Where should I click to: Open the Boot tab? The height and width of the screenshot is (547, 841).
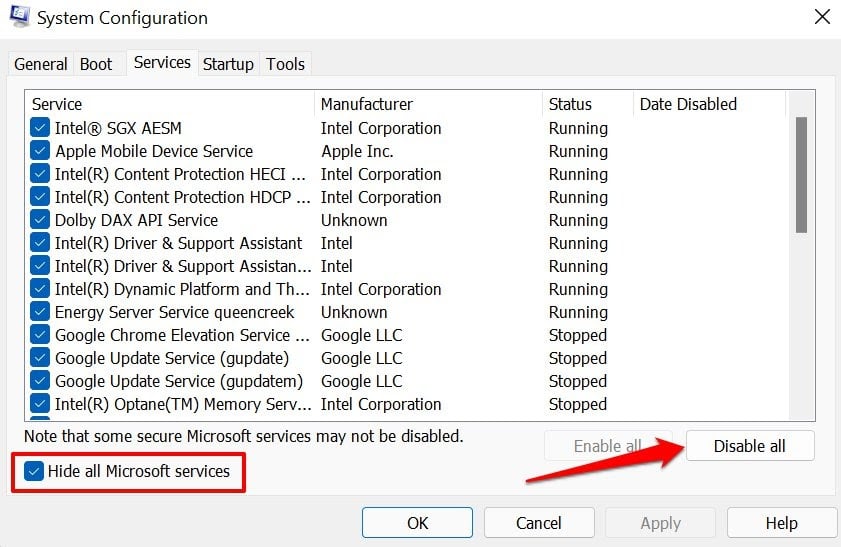[x=96, y=64]
